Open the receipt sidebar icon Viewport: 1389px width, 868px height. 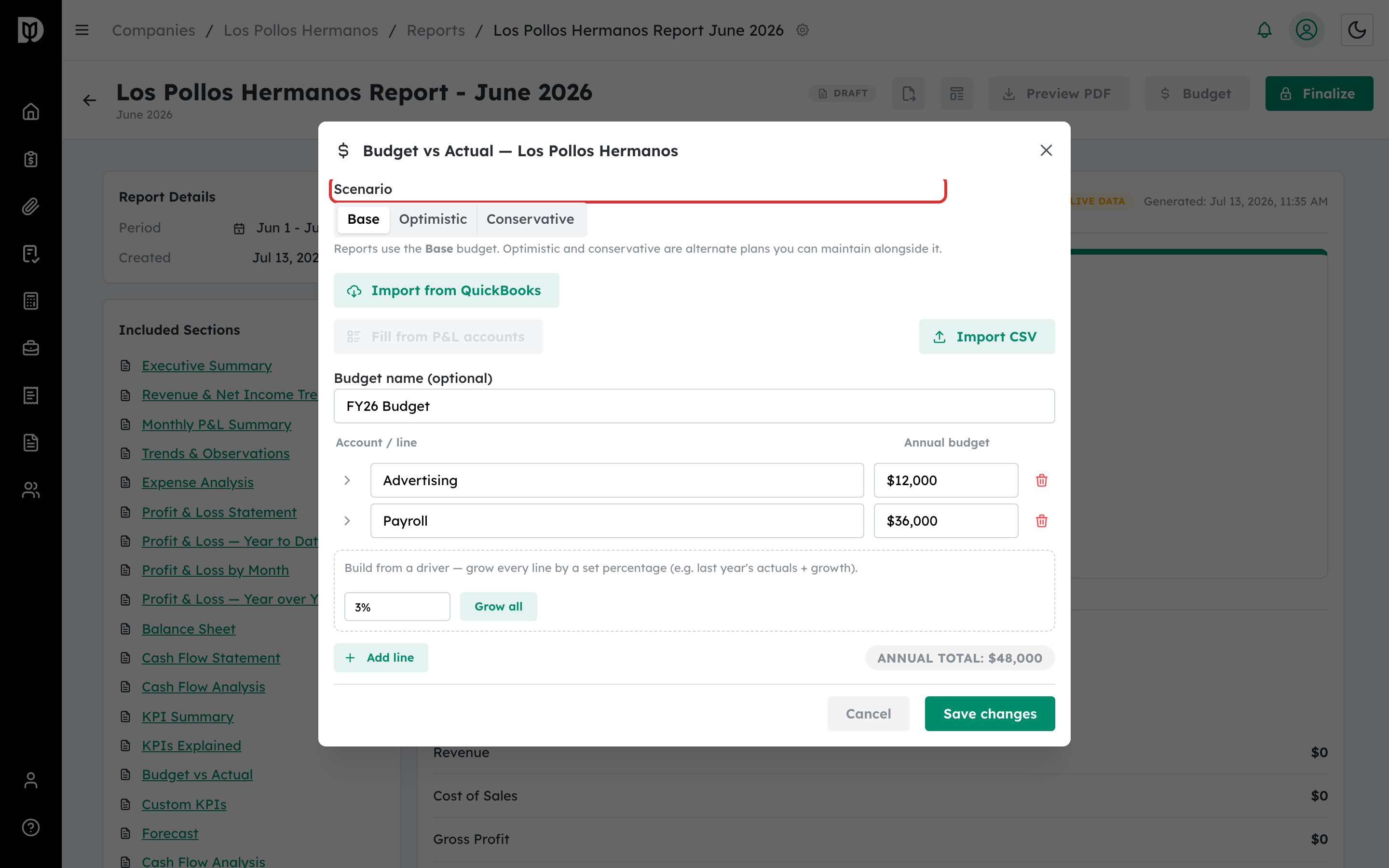[x=30, y=395]
